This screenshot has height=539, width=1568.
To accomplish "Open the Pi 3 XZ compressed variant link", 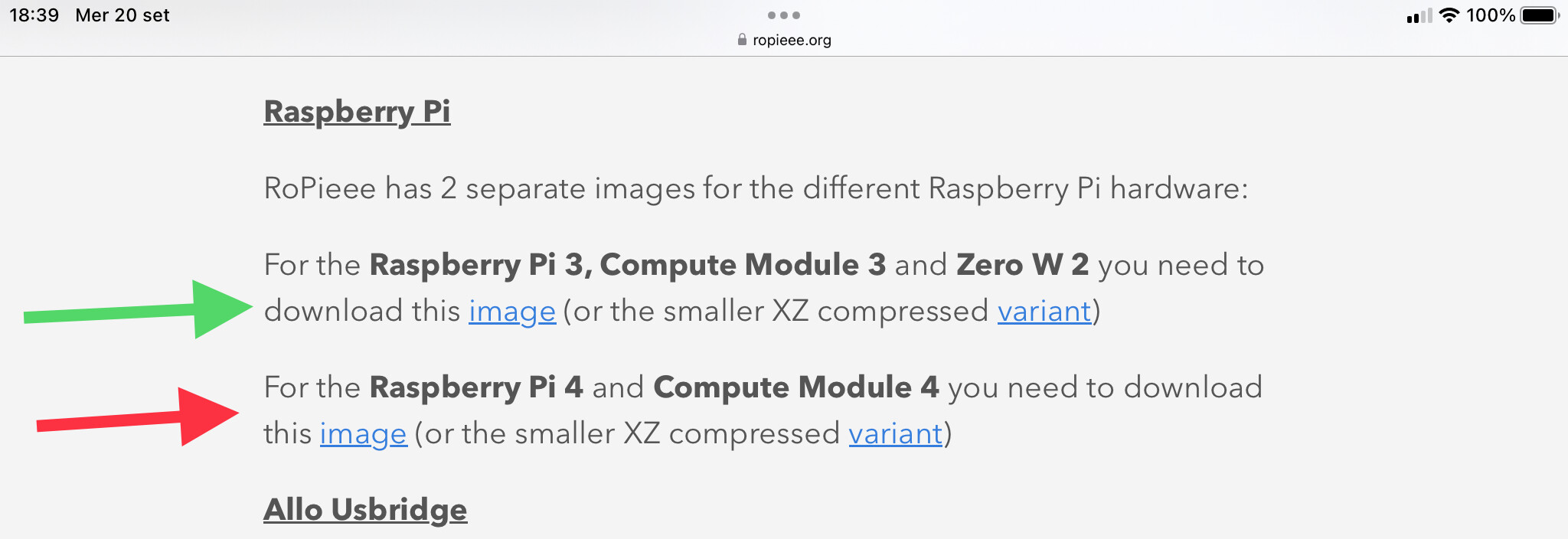I will (x=1044, y=312).
